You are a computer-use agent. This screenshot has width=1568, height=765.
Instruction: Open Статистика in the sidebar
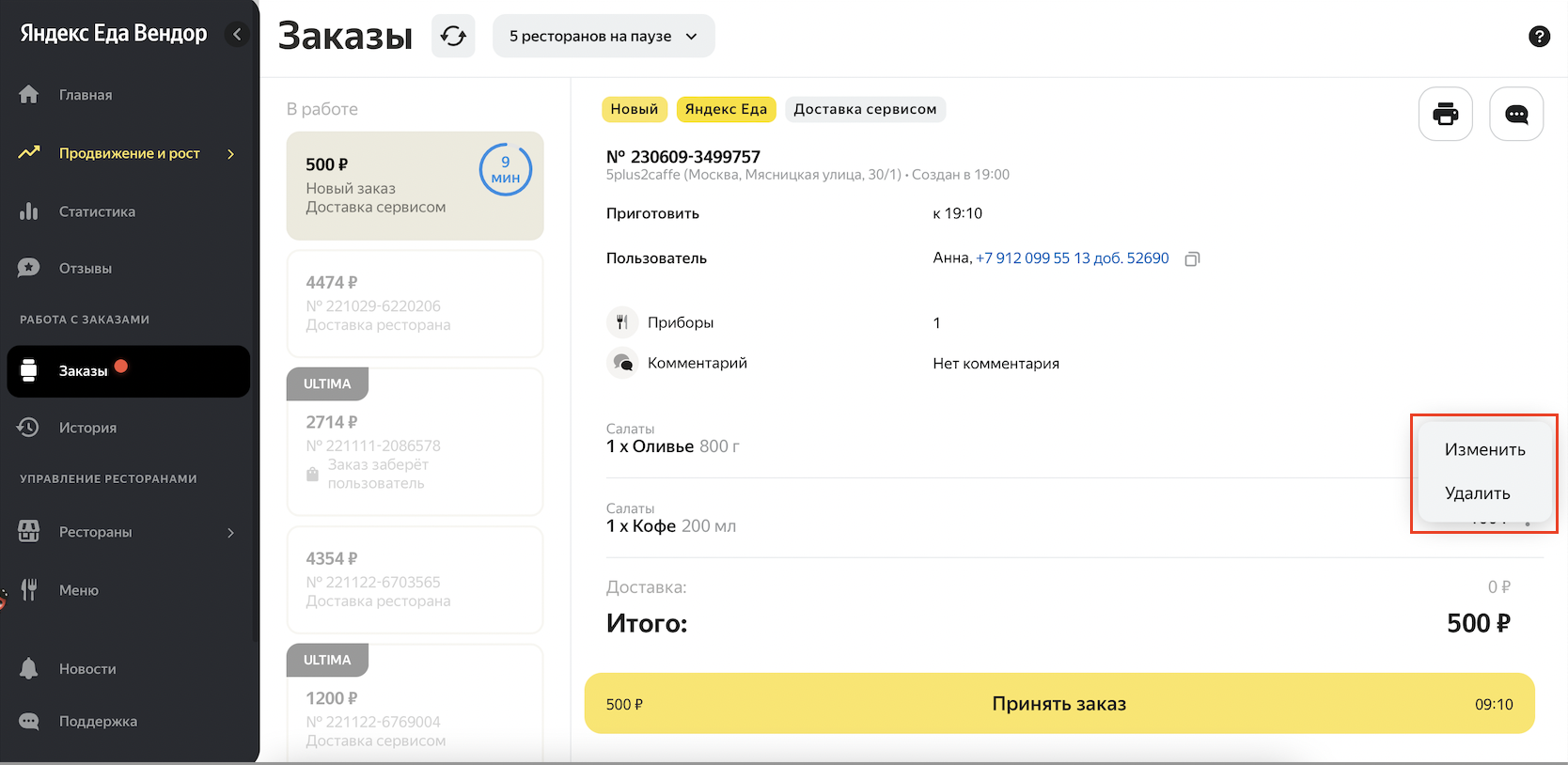pos(97,211)
